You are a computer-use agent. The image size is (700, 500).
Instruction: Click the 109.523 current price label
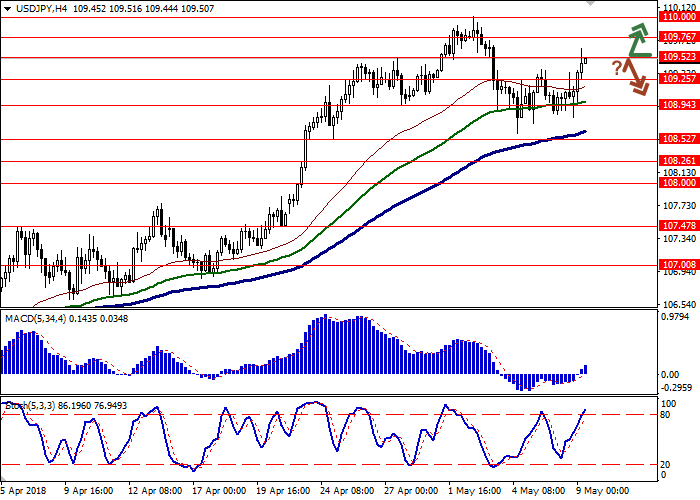point(678,57)
